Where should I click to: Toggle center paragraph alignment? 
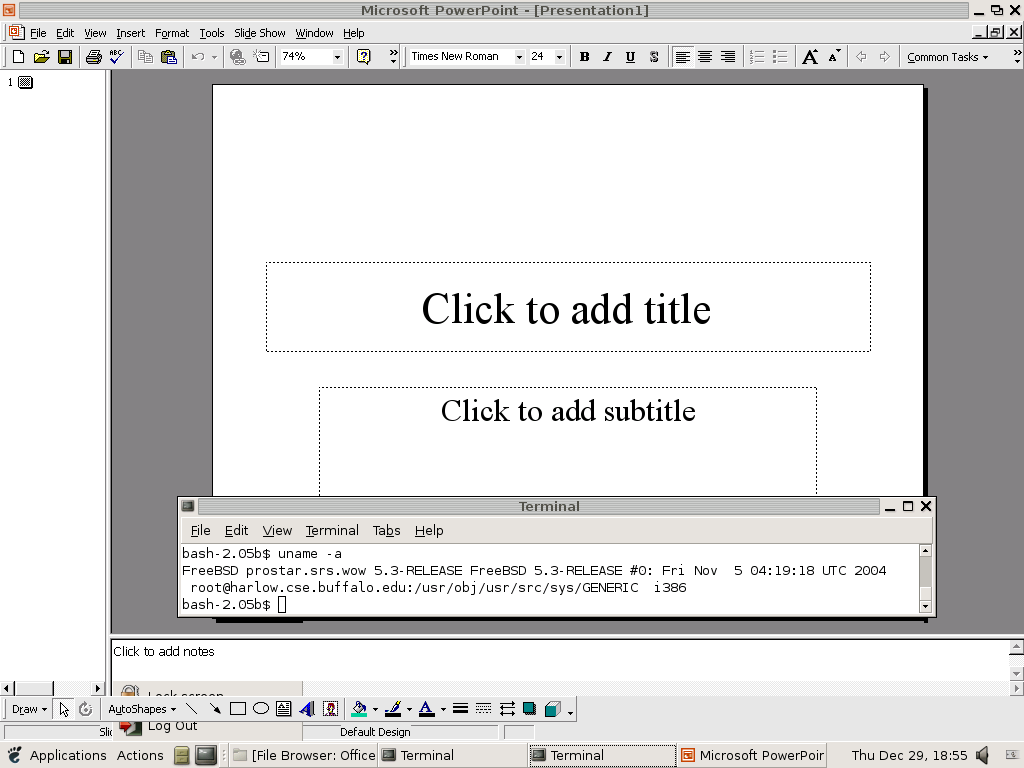point(705,56)
